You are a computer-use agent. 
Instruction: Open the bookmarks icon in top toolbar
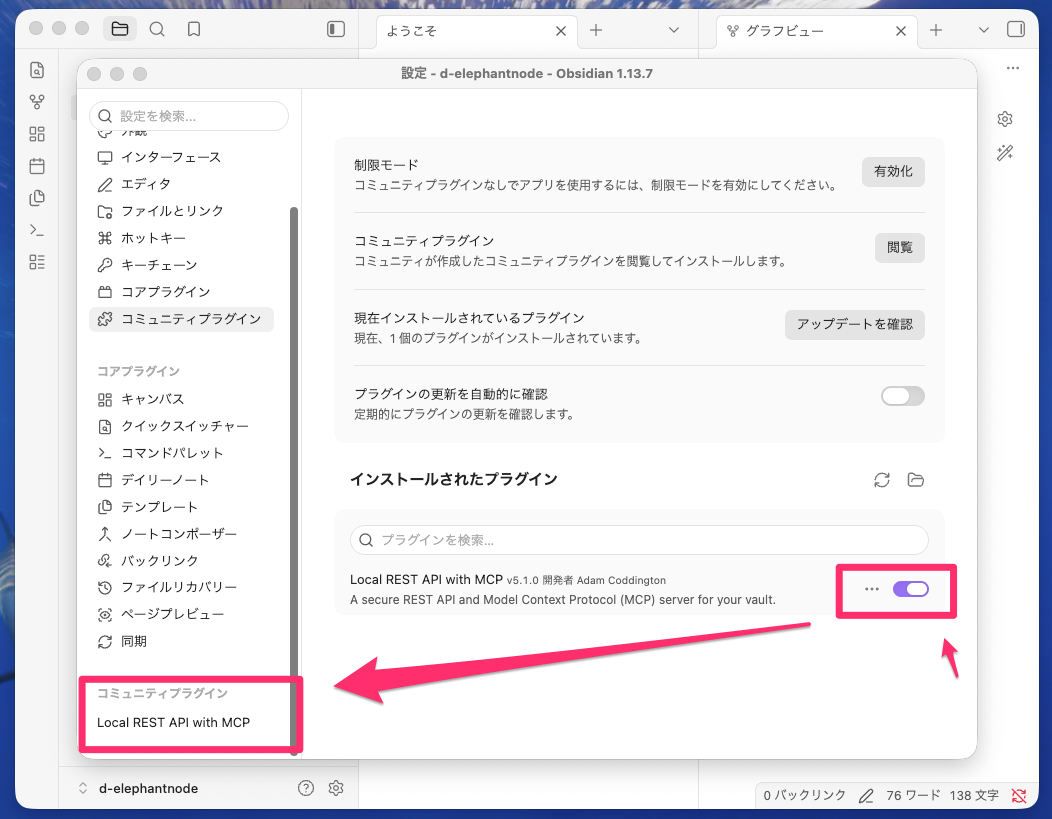(194, 29)
